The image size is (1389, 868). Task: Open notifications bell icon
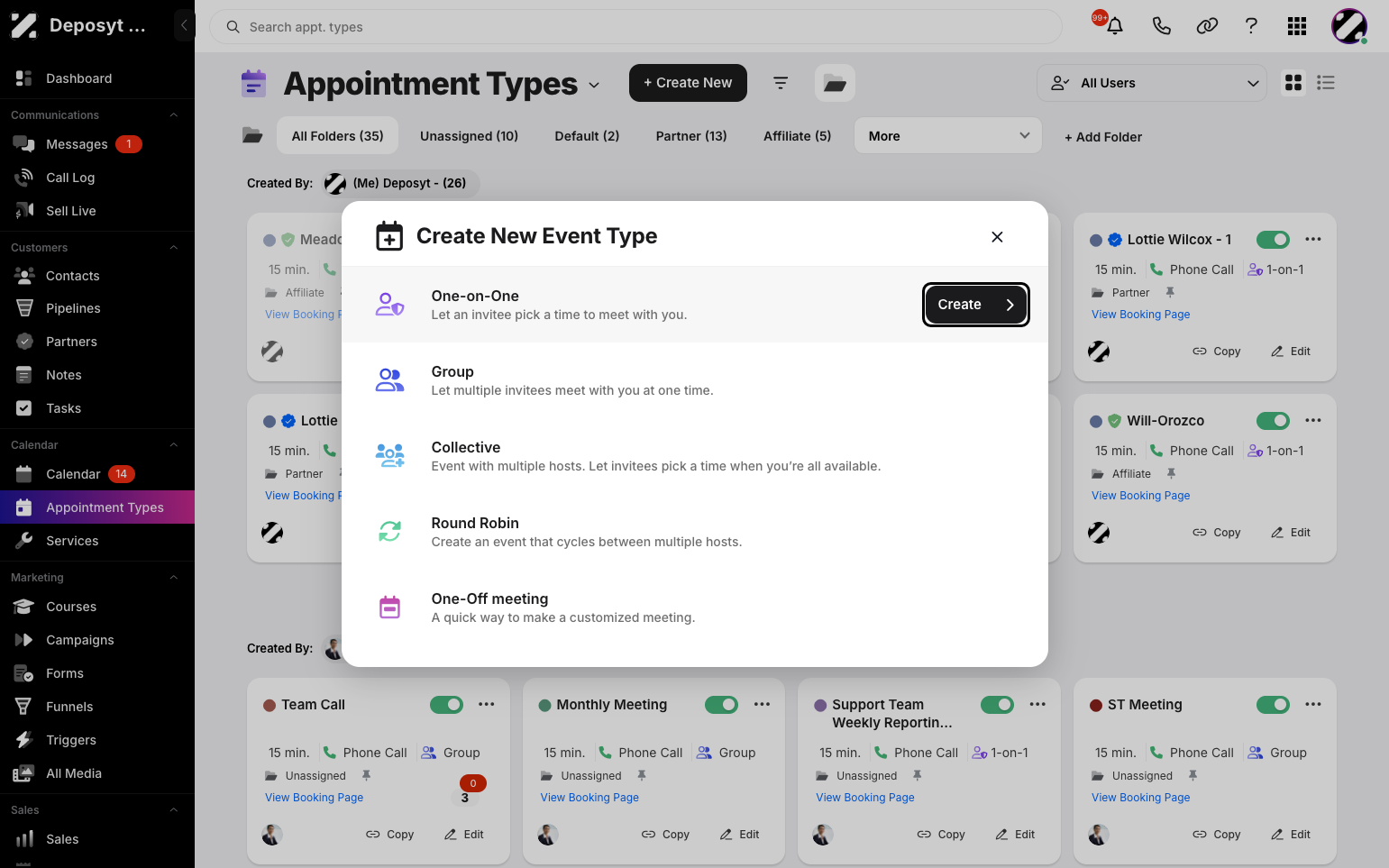click(x=1115, y=26)
